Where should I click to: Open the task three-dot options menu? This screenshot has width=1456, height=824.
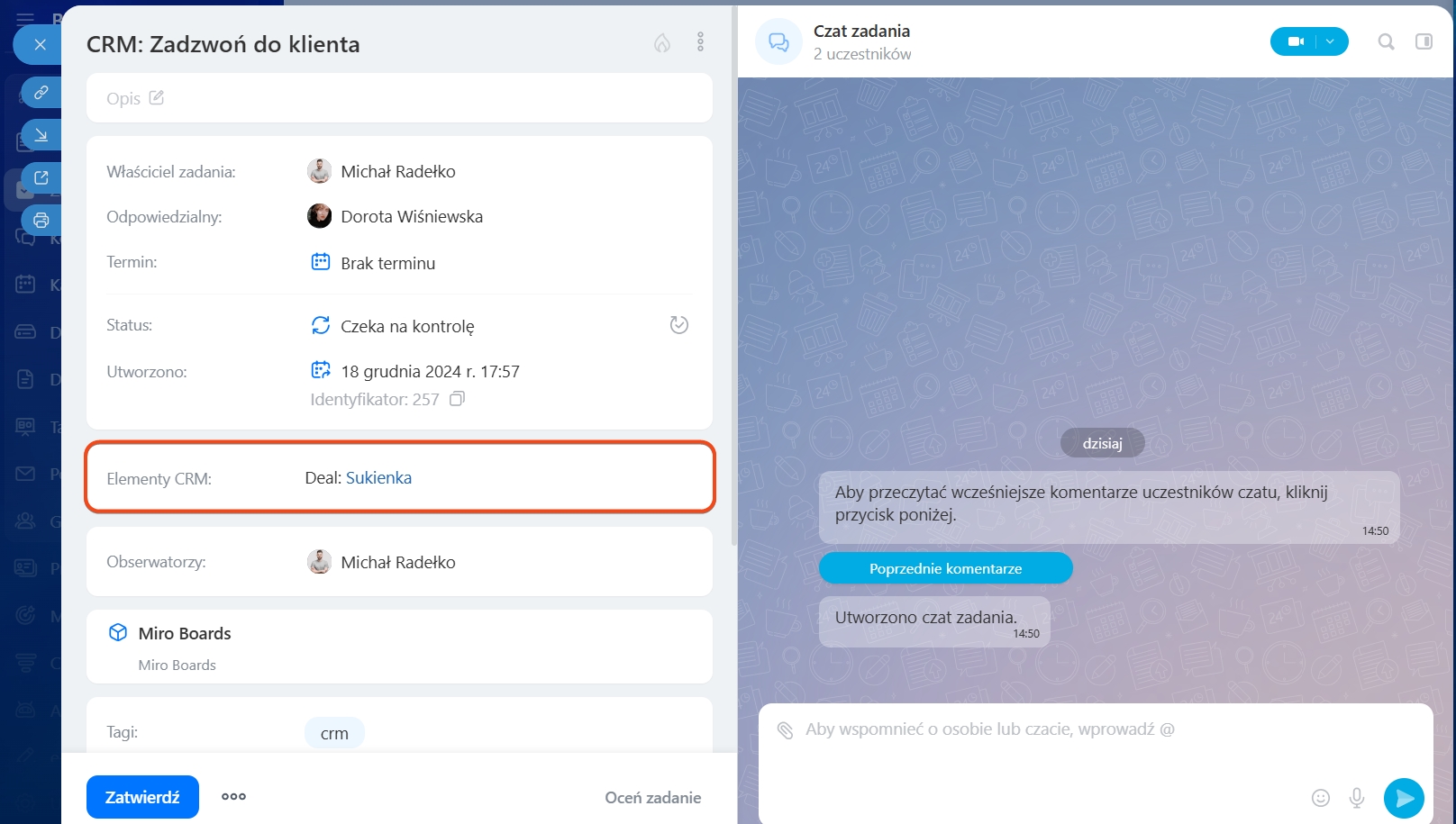(700, 42)
